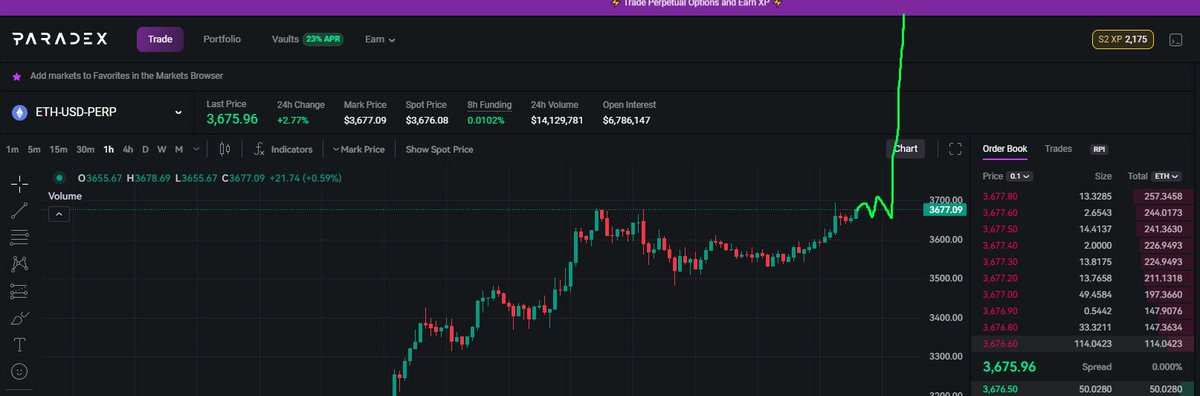
Task: Switch to daily D timeframe
Action: 145,149
